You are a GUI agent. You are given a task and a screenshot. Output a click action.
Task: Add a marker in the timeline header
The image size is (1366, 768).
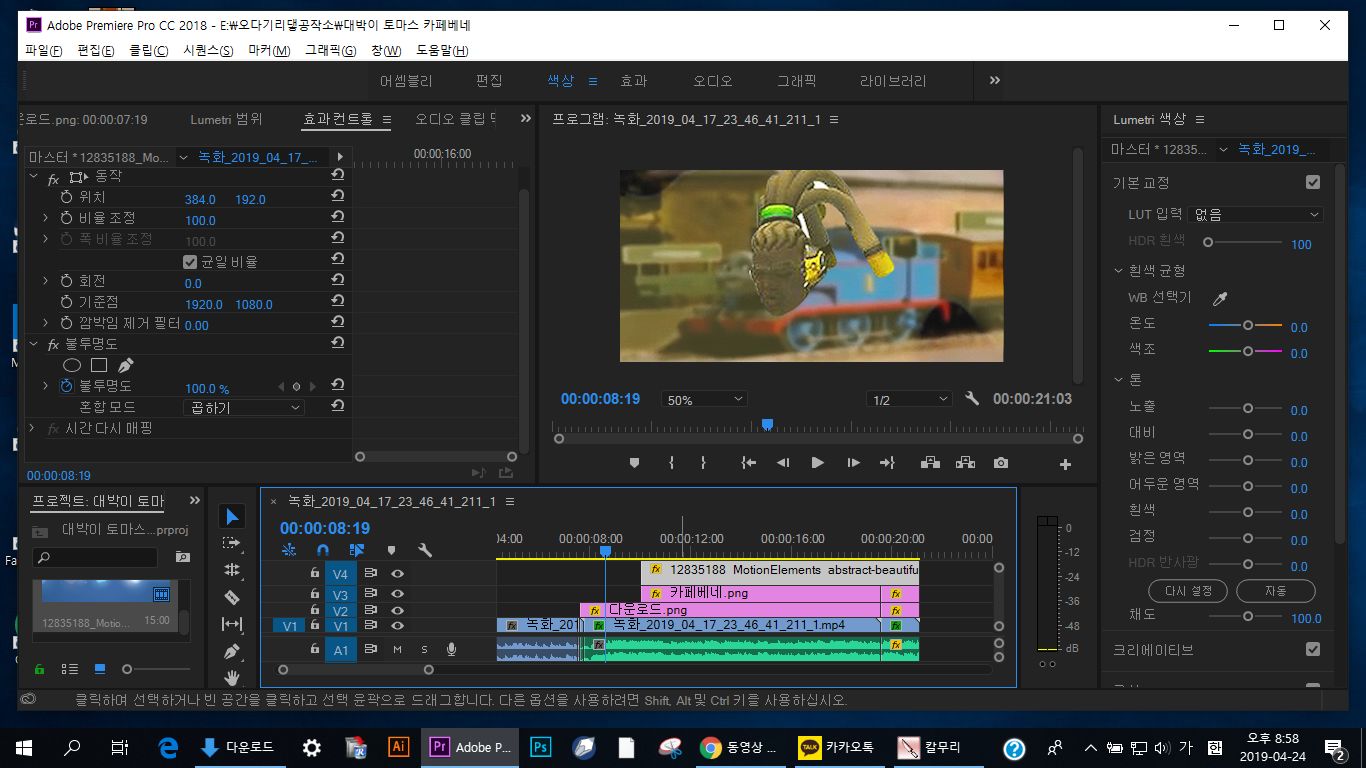pyautogui.click(x=391, y=550)
